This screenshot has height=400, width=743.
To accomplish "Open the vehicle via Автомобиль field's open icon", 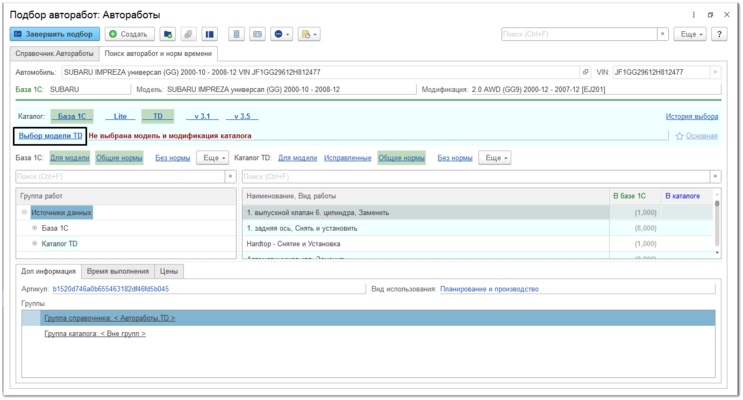I will [586, 72].
